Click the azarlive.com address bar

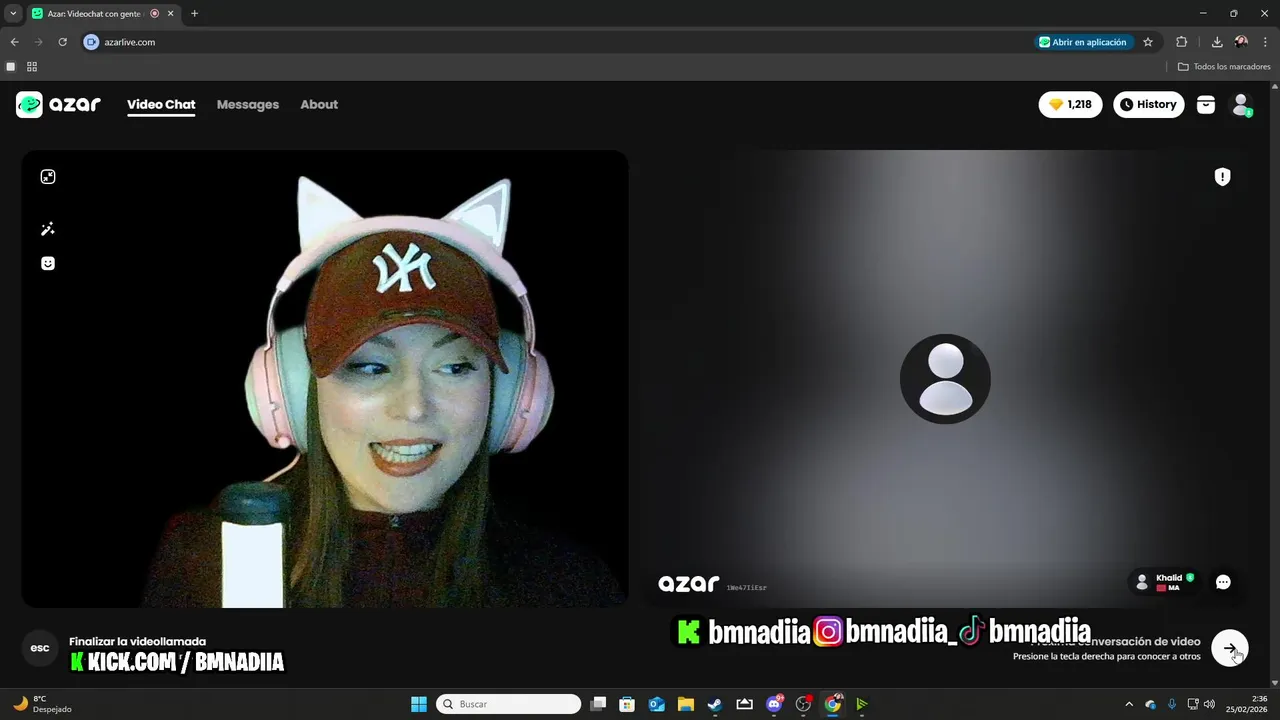pyautogui.click(x=560, y=42)
